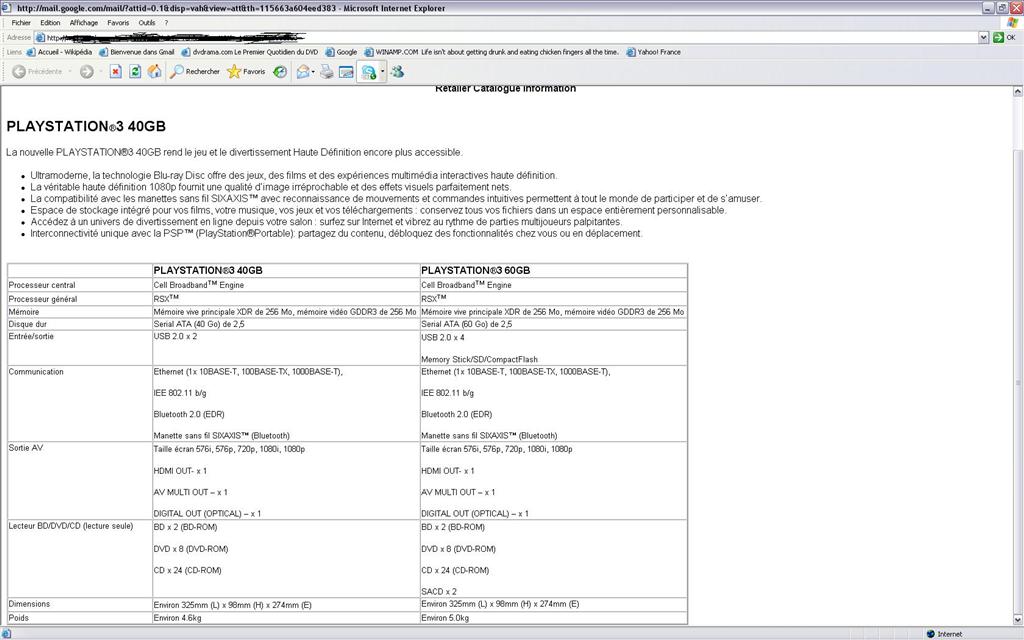Open Rechercher magnifying glass search
1024x640 pixels.
click(x=195, y=72)
